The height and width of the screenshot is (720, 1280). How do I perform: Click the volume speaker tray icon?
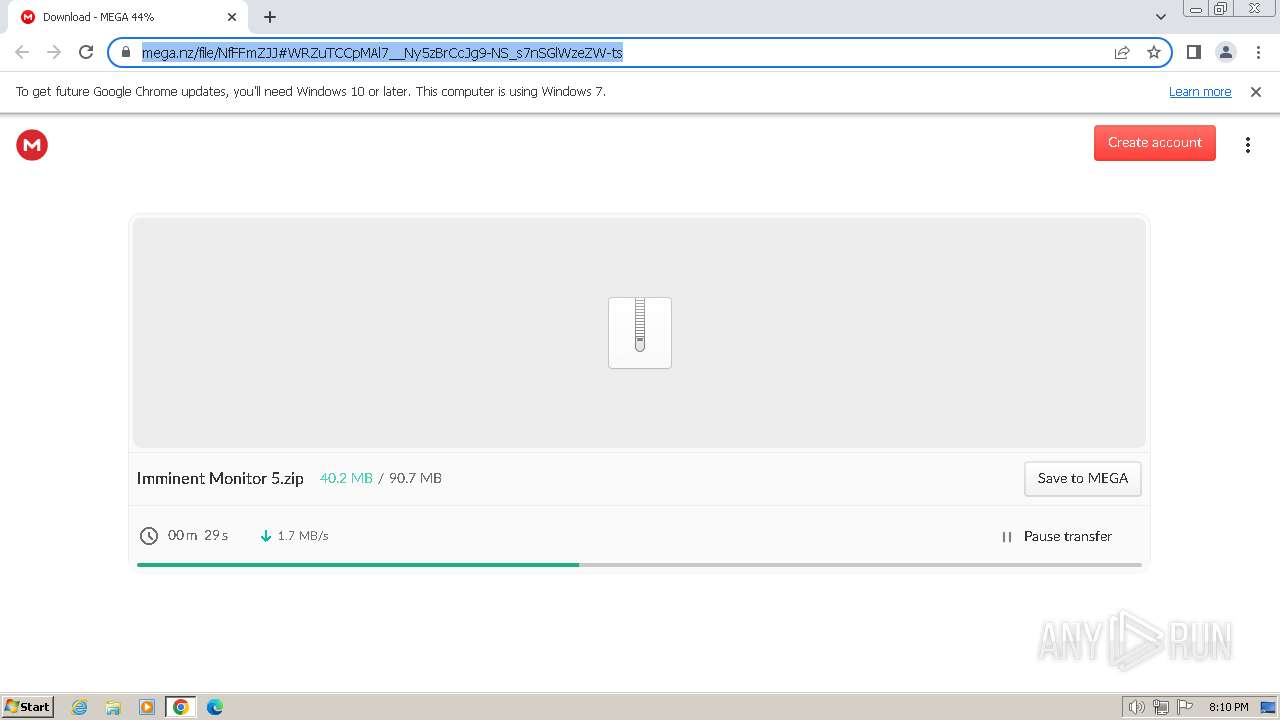coord(1136,707)
